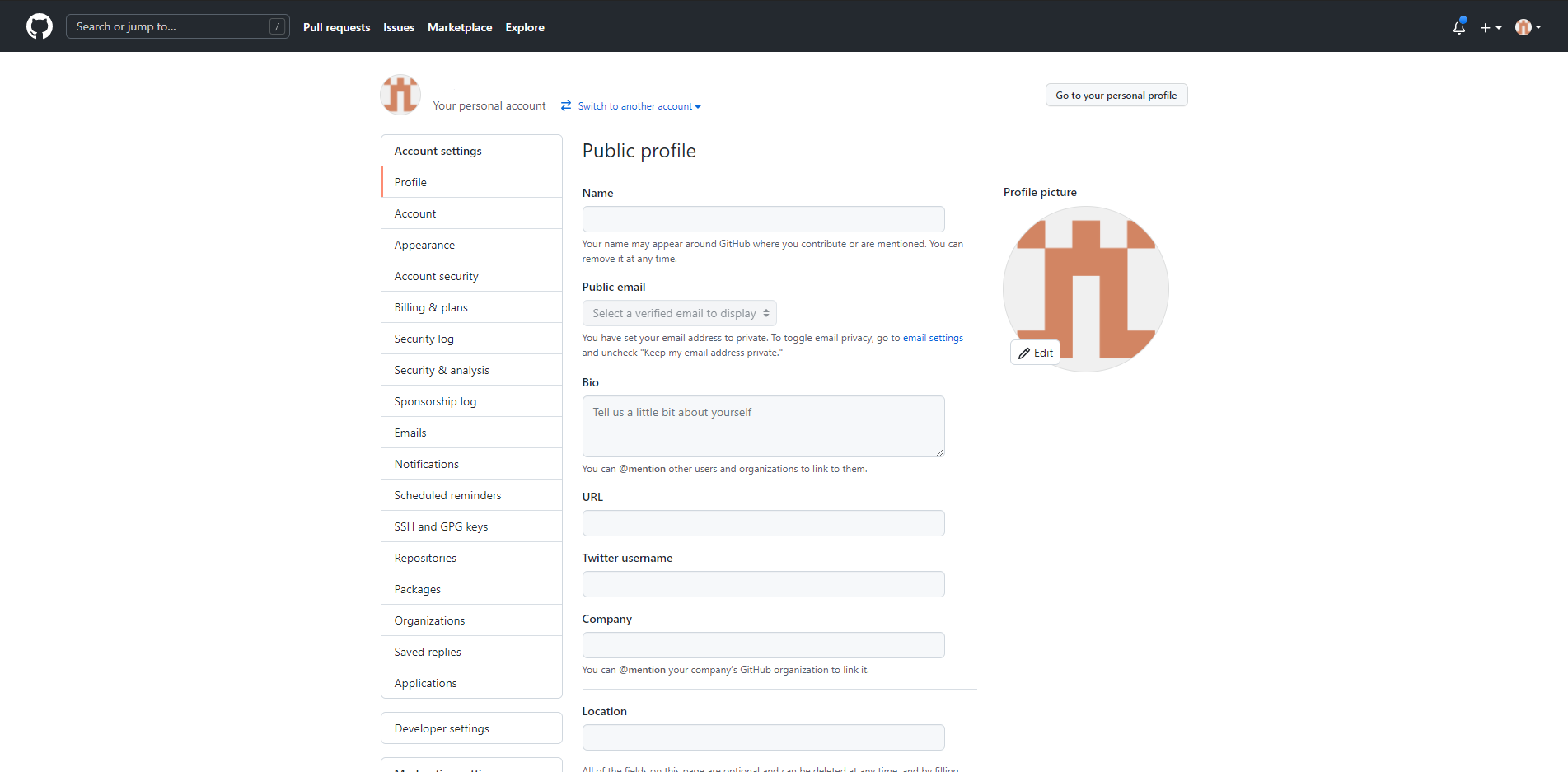Image resolution: width=1568 pixels, height=772 pixels.
Task: Click into the URL input field
Action: pos(763,523)
